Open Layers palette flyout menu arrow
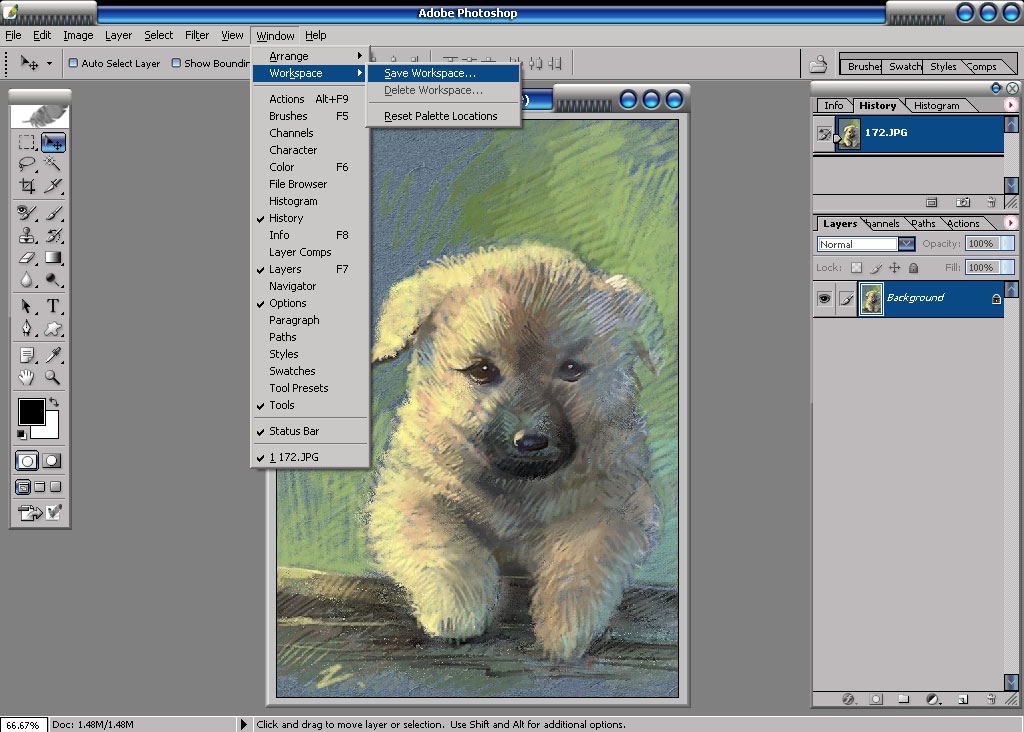Image resolution: width=1024 pixels, height=732 pixels. pos(1011,223)
